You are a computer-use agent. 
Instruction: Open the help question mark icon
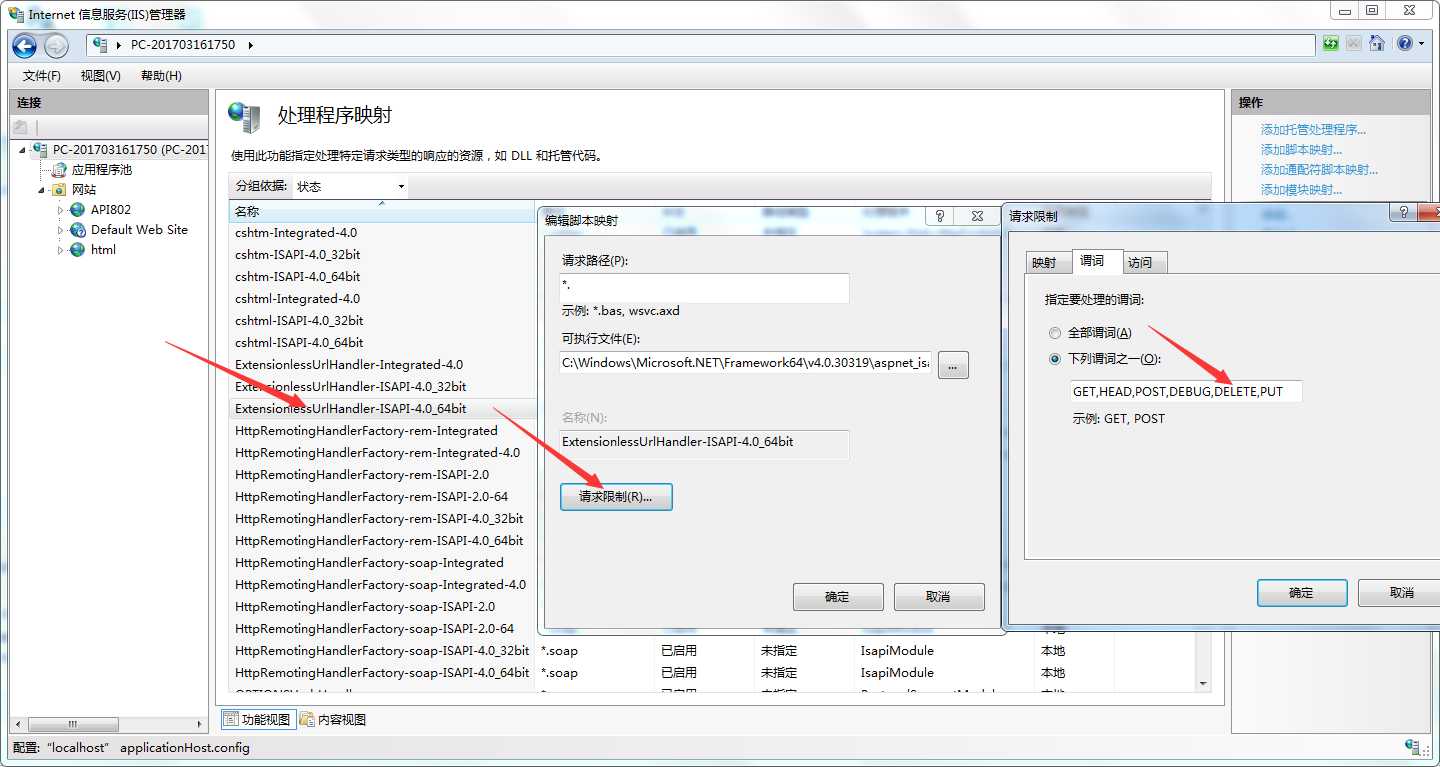tap(1405, 44)
